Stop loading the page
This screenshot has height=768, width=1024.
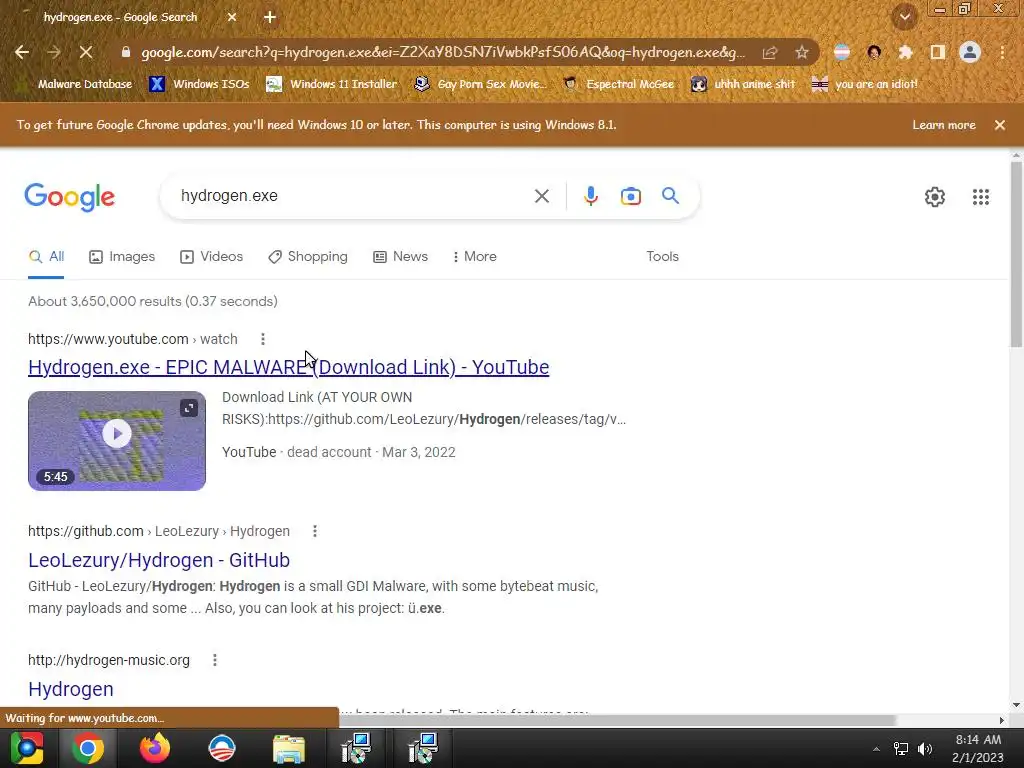(86, 52)
